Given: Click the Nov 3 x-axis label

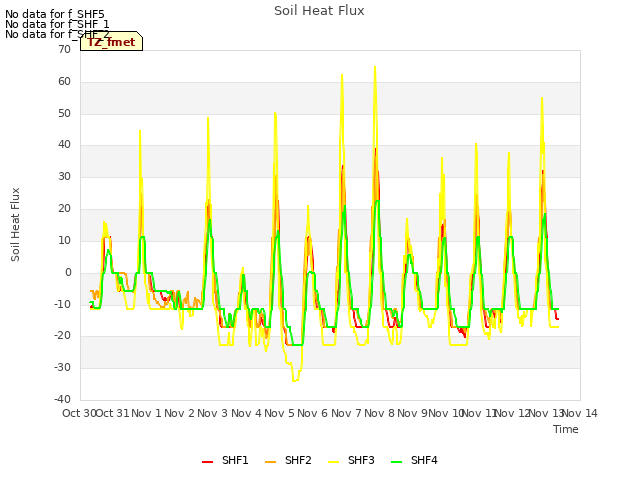Looking at the screenshot, I should pos(213,413).
